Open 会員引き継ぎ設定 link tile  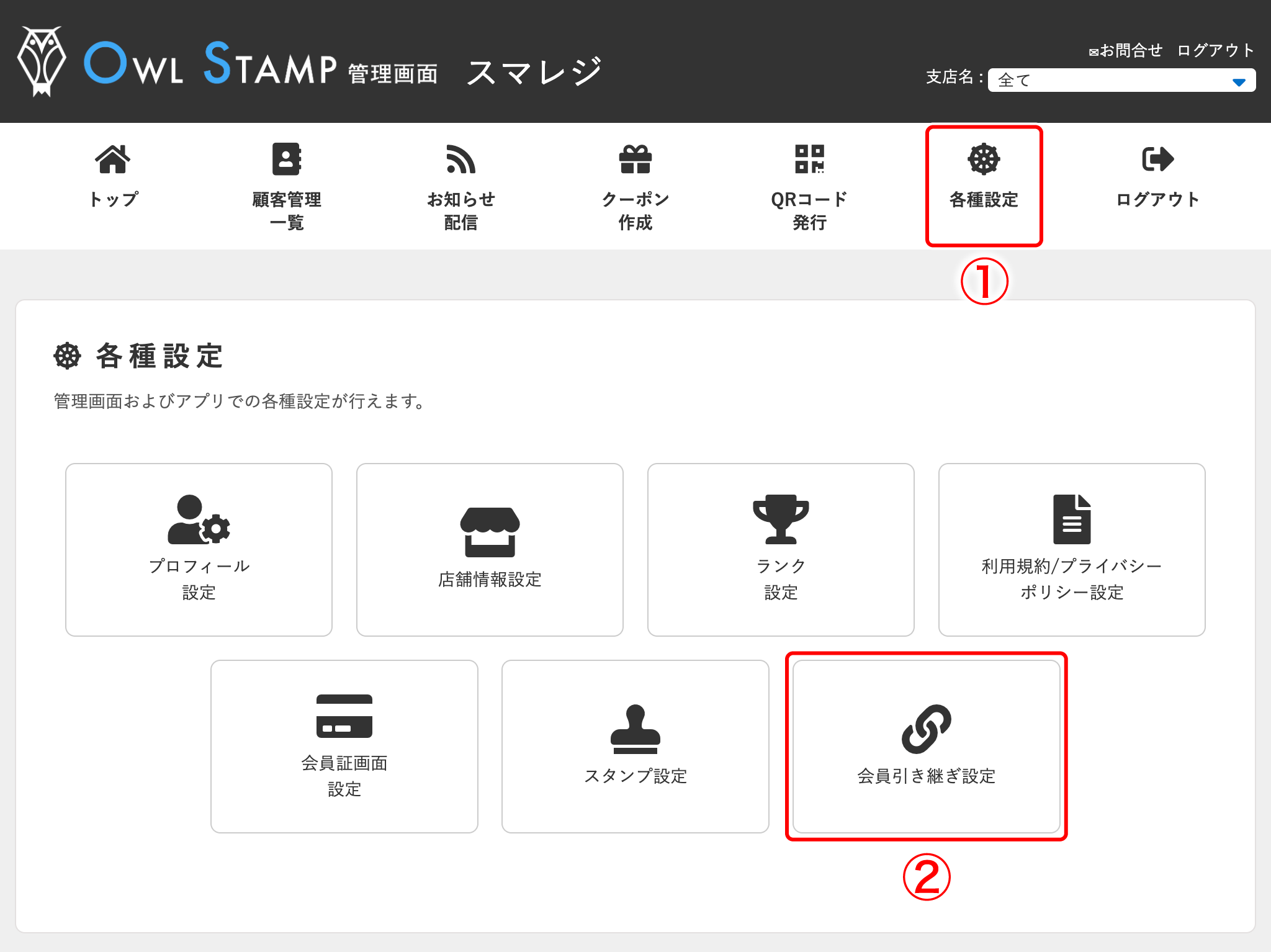926,746
